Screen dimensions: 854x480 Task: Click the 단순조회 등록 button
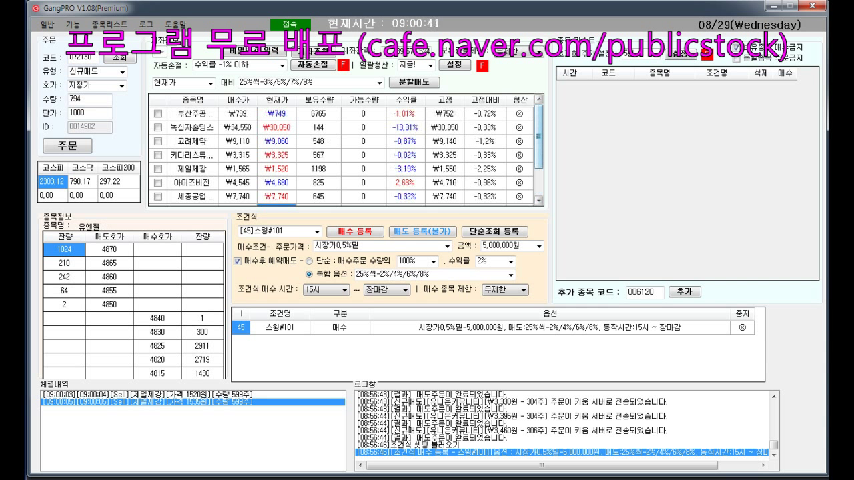click(495, 232)
